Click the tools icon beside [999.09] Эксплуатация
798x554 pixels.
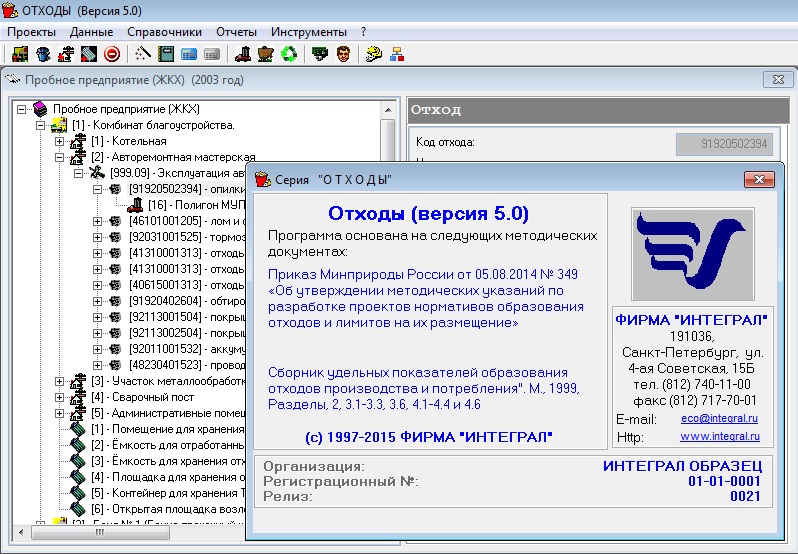coord(97,173)
